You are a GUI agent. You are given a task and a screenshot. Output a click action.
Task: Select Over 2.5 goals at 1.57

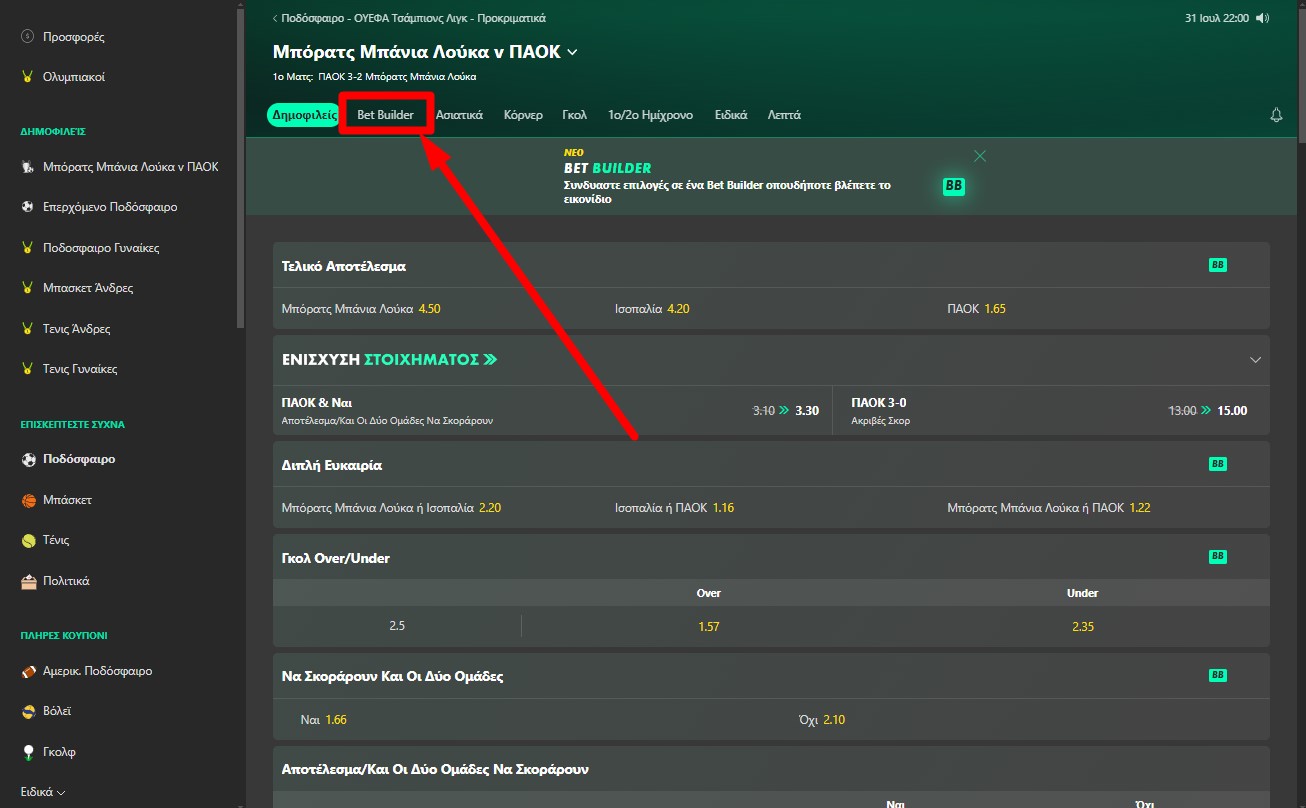coord(708,627)
